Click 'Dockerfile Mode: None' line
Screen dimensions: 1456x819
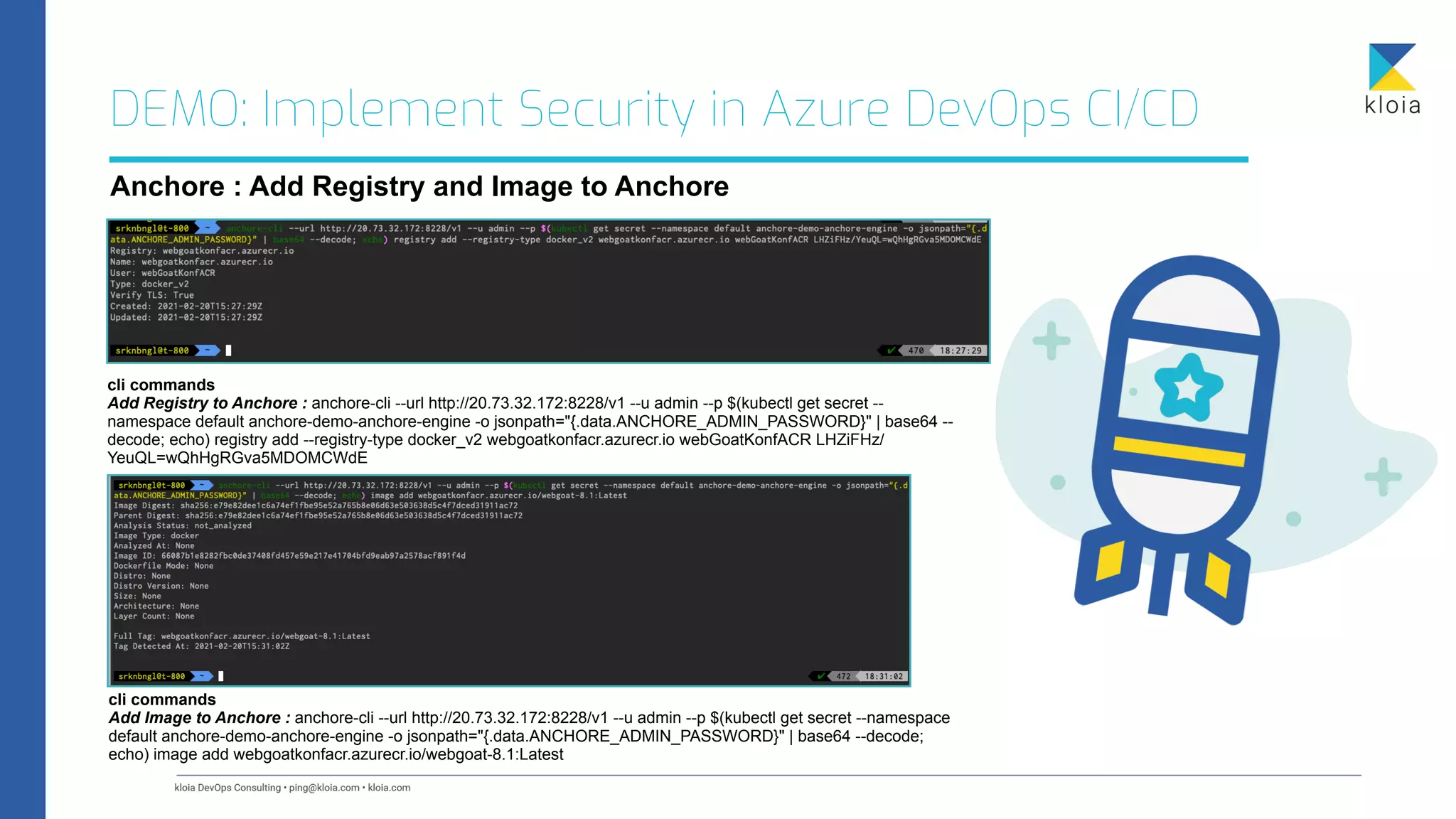[164, 566]
